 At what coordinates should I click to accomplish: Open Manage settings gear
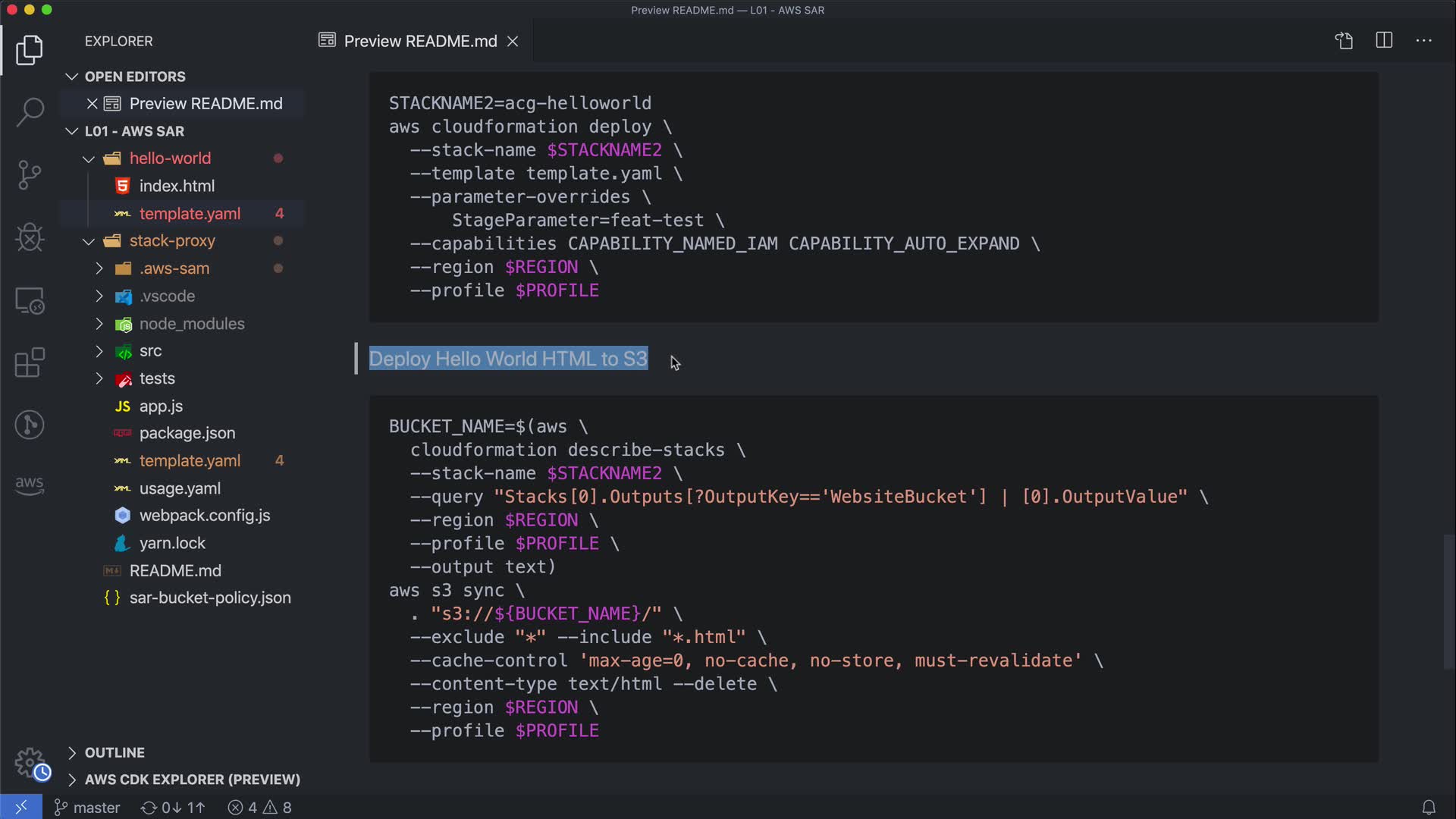30,762
